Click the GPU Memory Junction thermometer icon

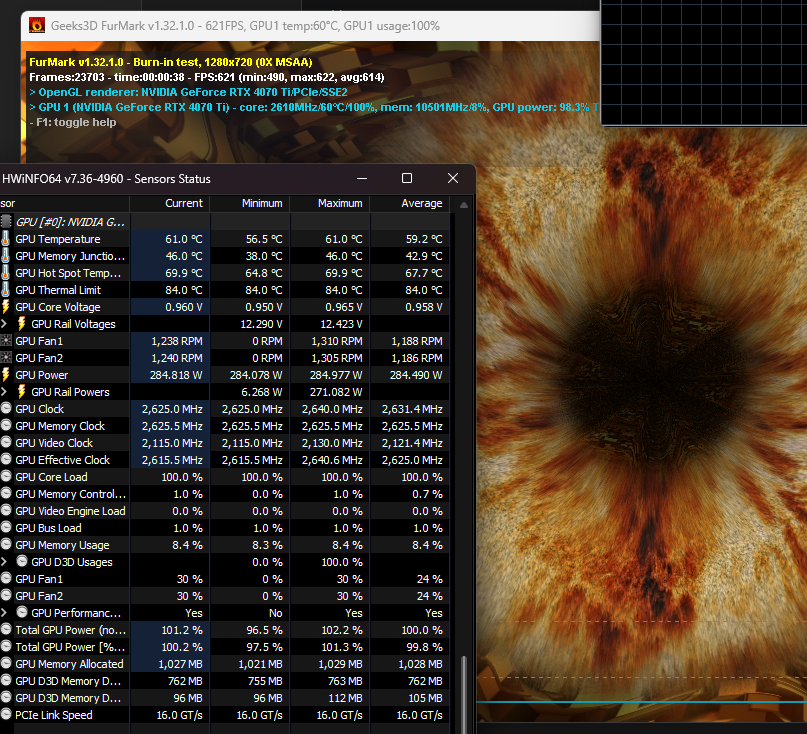pos(6,255)
